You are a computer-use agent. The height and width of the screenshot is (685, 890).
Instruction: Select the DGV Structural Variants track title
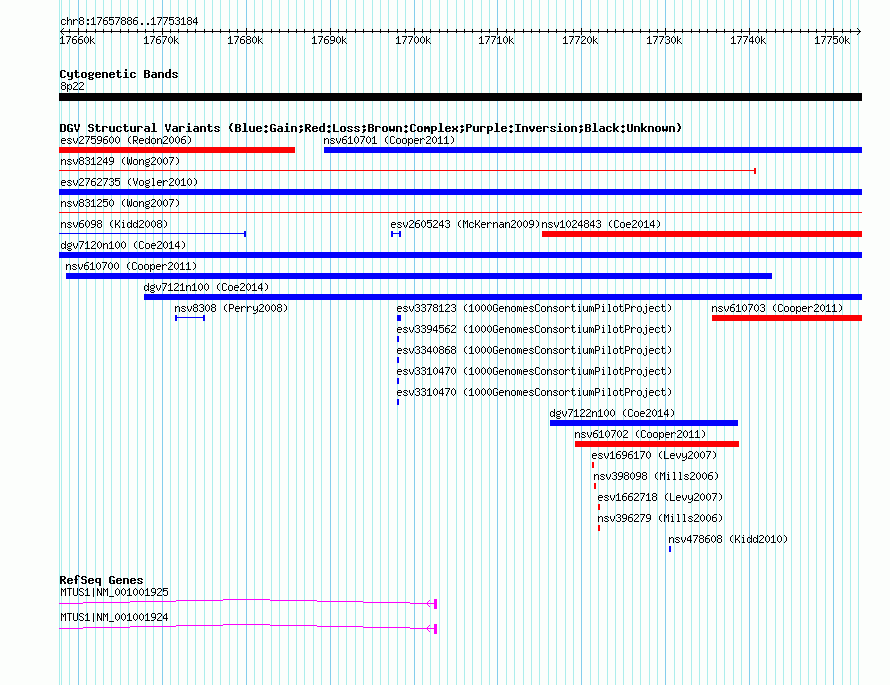[x=371, y=128]
